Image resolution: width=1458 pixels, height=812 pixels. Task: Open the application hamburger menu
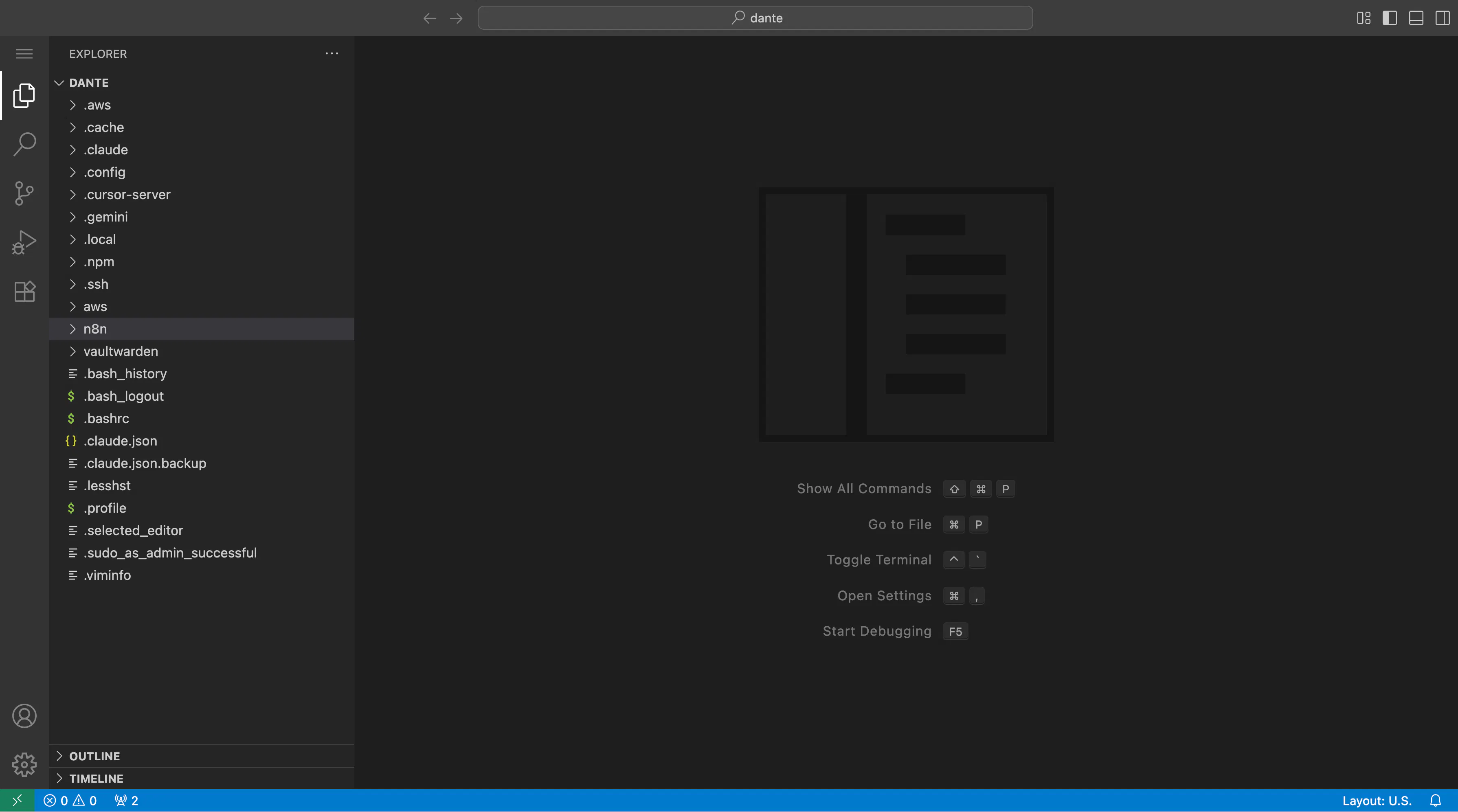[24, 54]
